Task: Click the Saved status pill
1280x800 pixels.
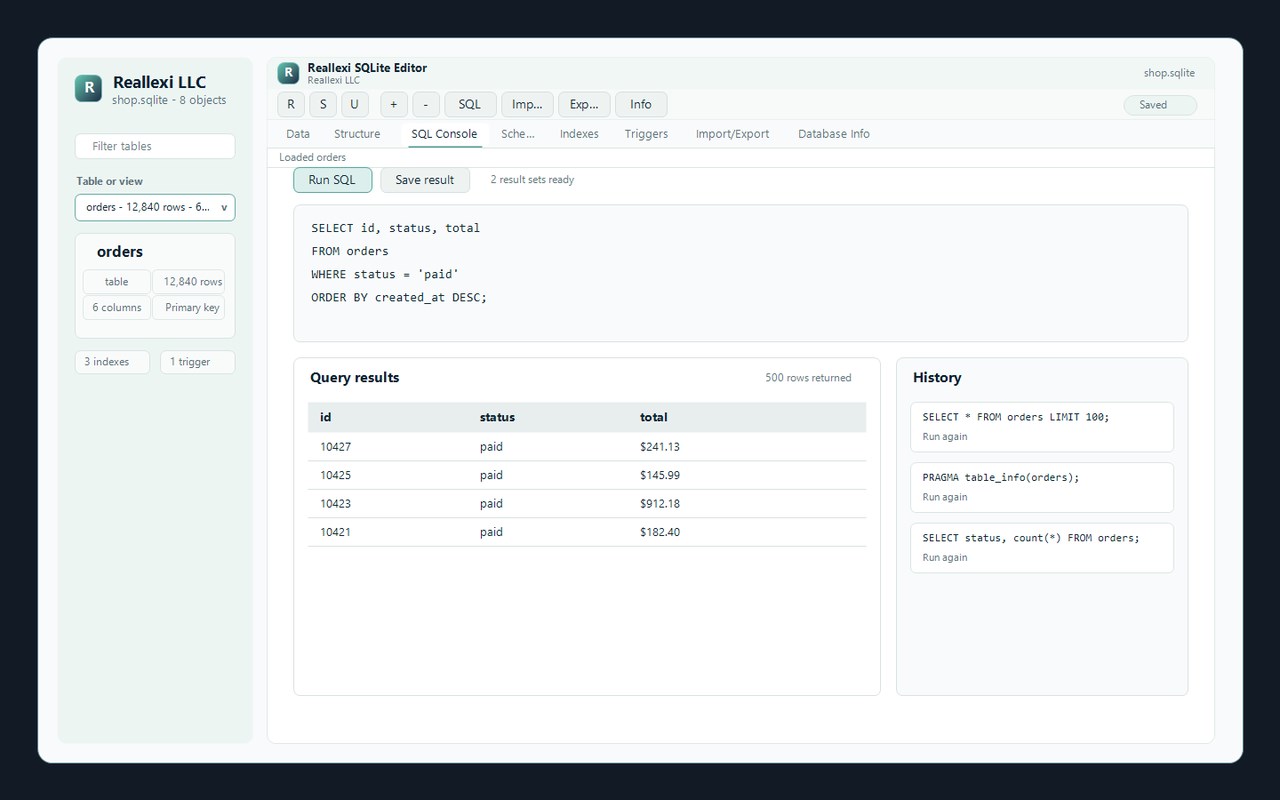Action: (x=1160, y=105)
